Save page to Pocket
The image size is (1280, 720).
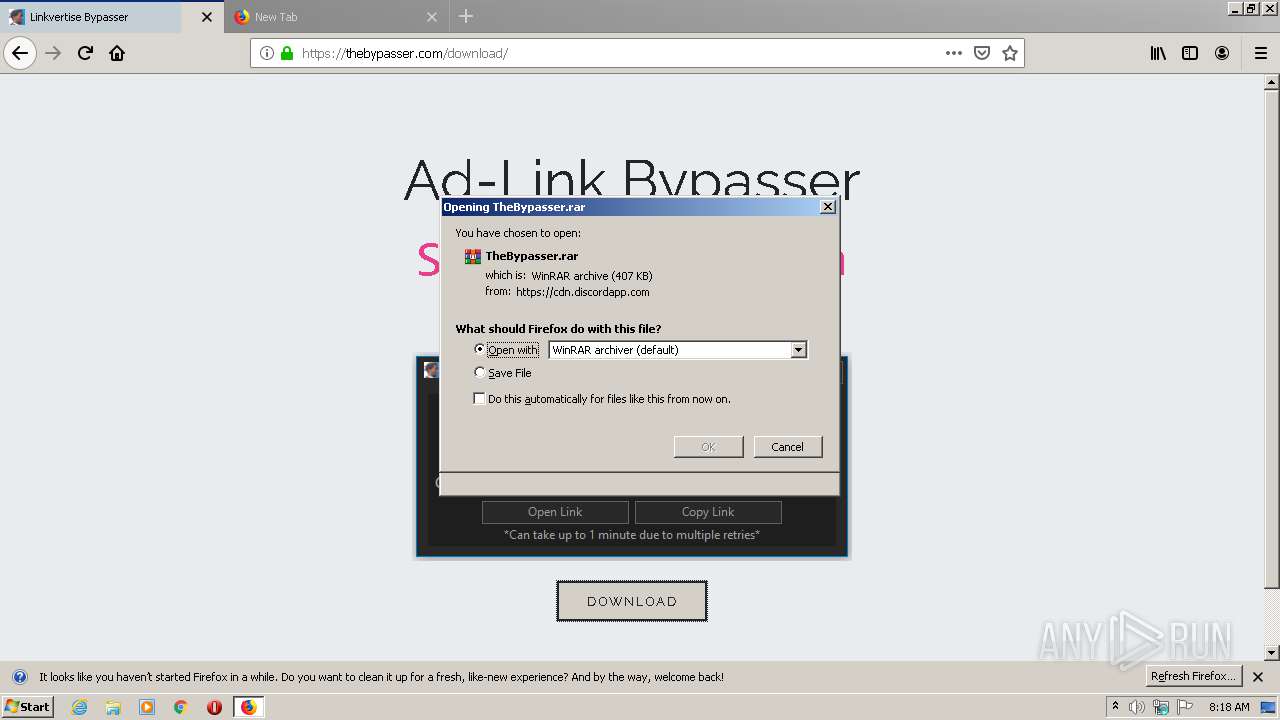point(982,53)
